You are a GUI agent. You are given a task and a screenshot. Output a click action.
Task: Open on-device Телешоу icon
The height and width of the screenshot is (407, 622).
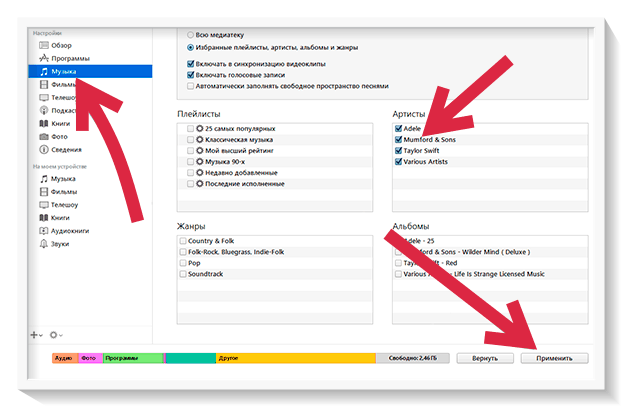pyautogui.click(x=43, y=204)
